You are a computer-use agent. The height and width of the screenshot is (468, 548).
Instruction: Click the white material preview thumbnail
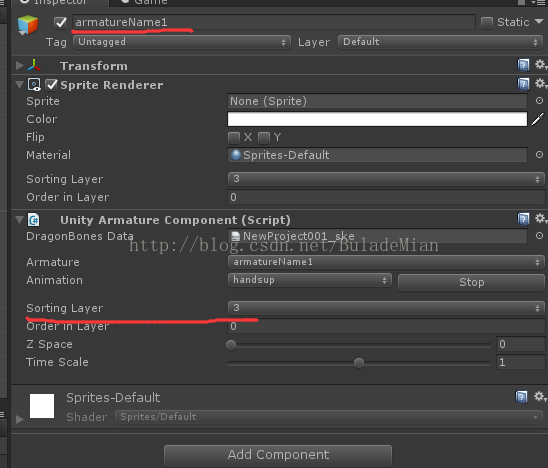(x=42, y=406)
